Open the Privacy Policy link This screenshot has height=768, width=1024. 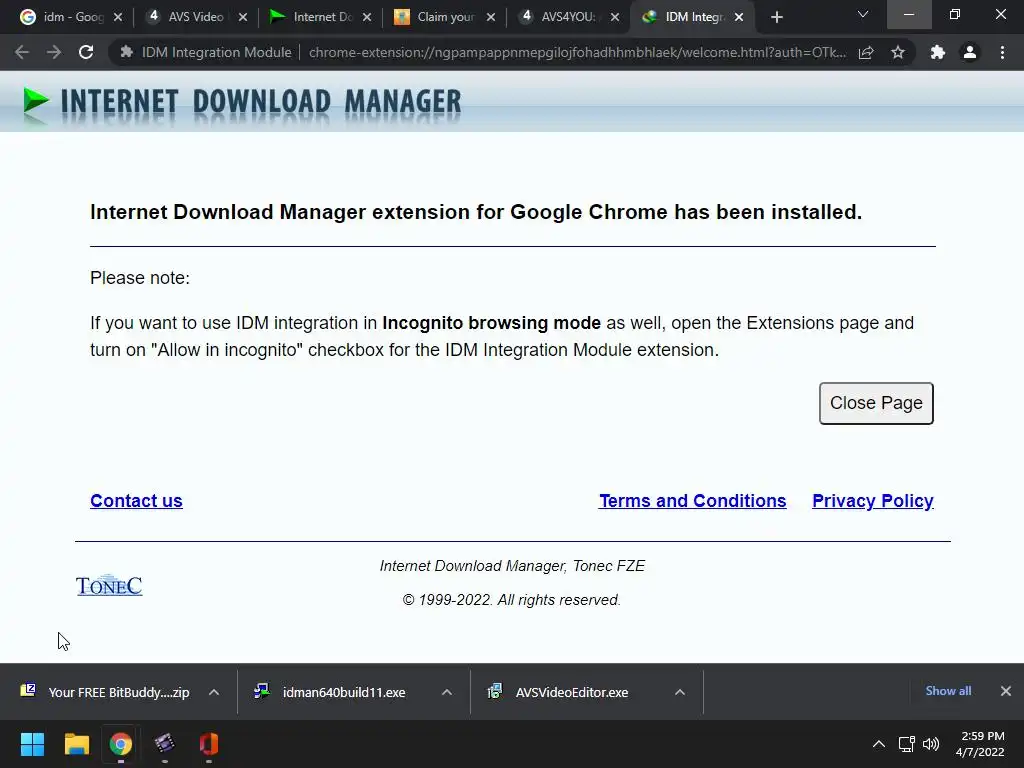873,501
